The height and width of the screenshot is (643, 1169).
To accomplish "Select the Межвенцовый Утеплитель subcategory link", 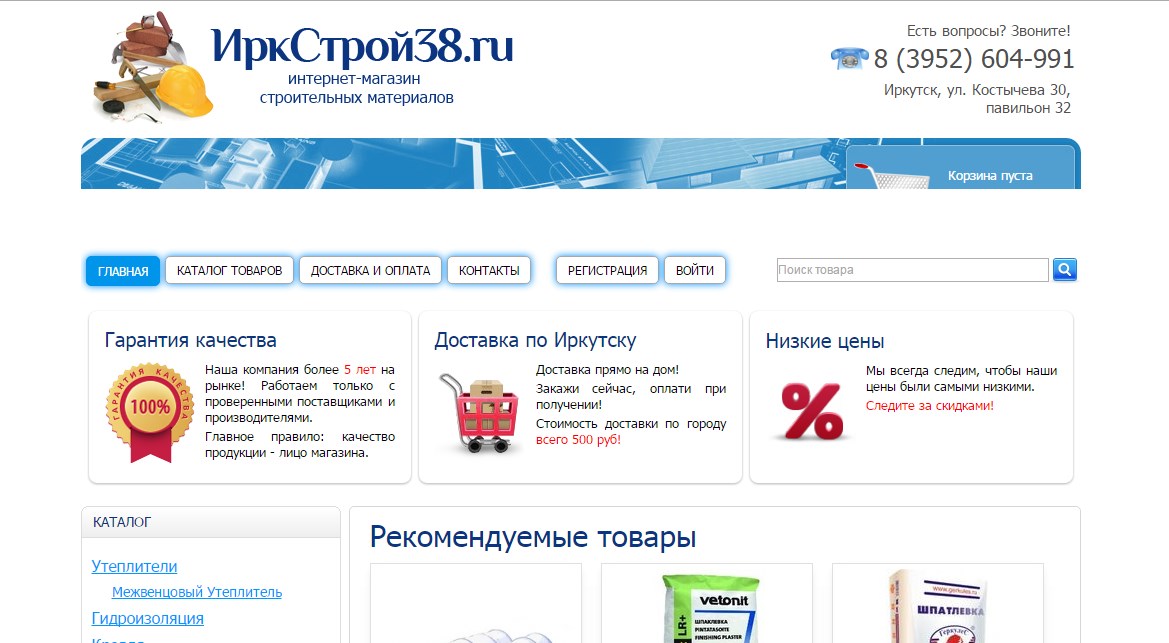I will coord(197,592).
